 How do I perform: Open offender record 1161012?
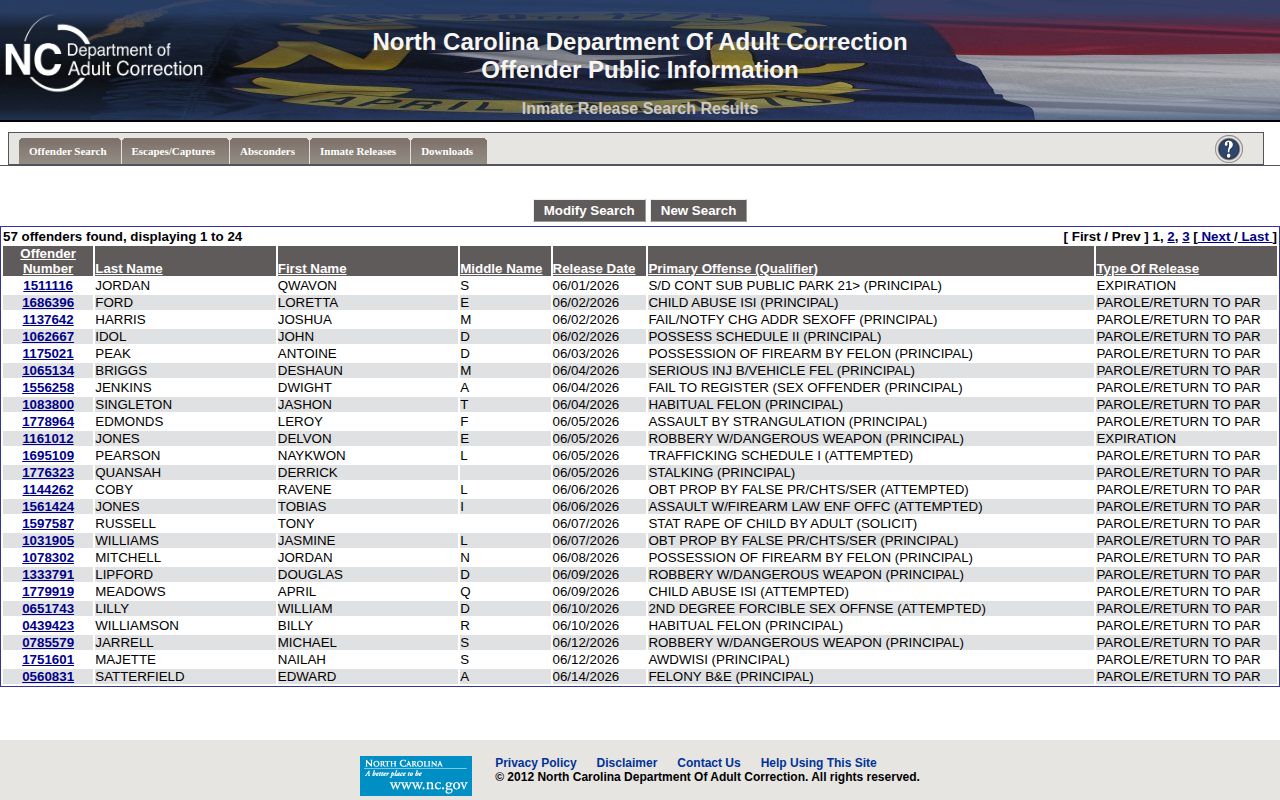coord(48,438)
